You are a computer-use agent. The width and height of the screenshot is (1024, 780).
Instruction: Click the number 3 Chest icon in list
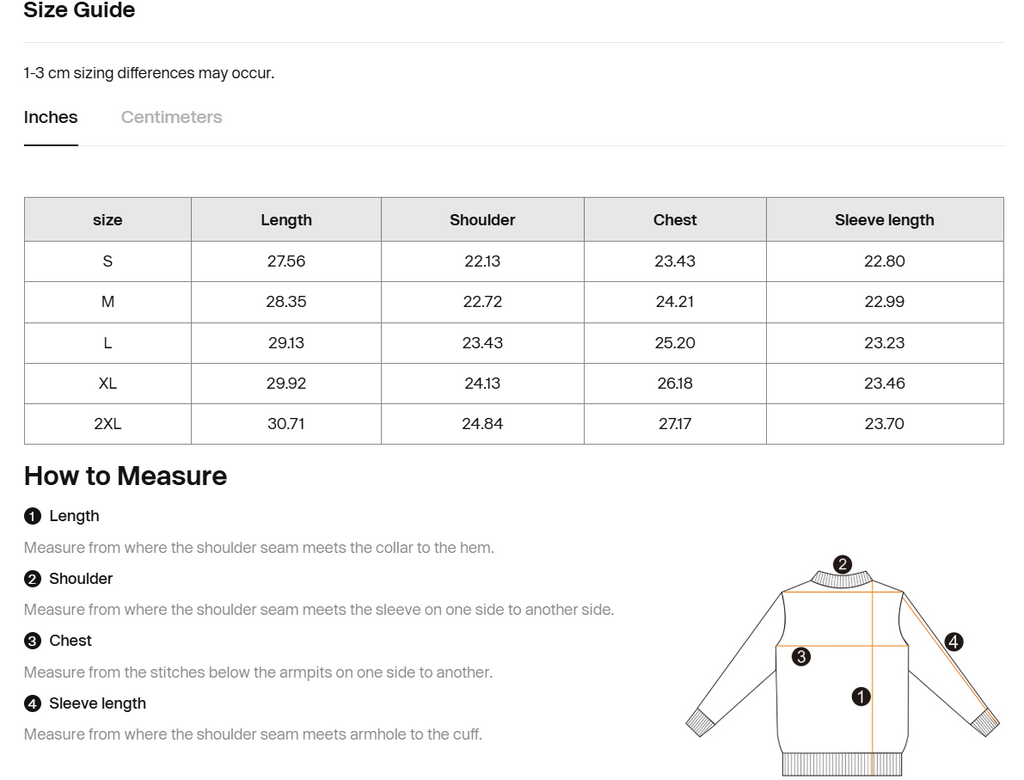(x=33, y=641)
